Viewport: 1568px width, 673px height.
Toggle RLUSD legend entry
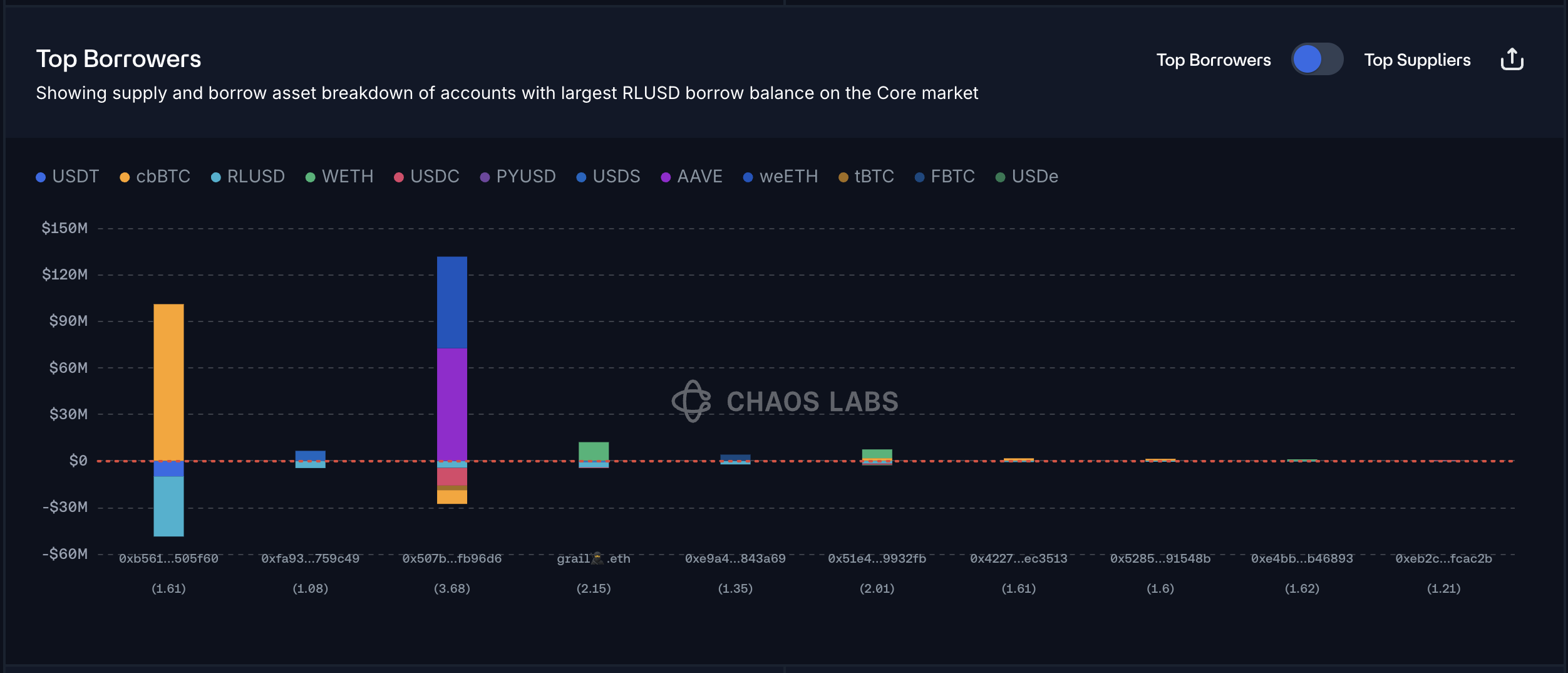tap(248, 177)
